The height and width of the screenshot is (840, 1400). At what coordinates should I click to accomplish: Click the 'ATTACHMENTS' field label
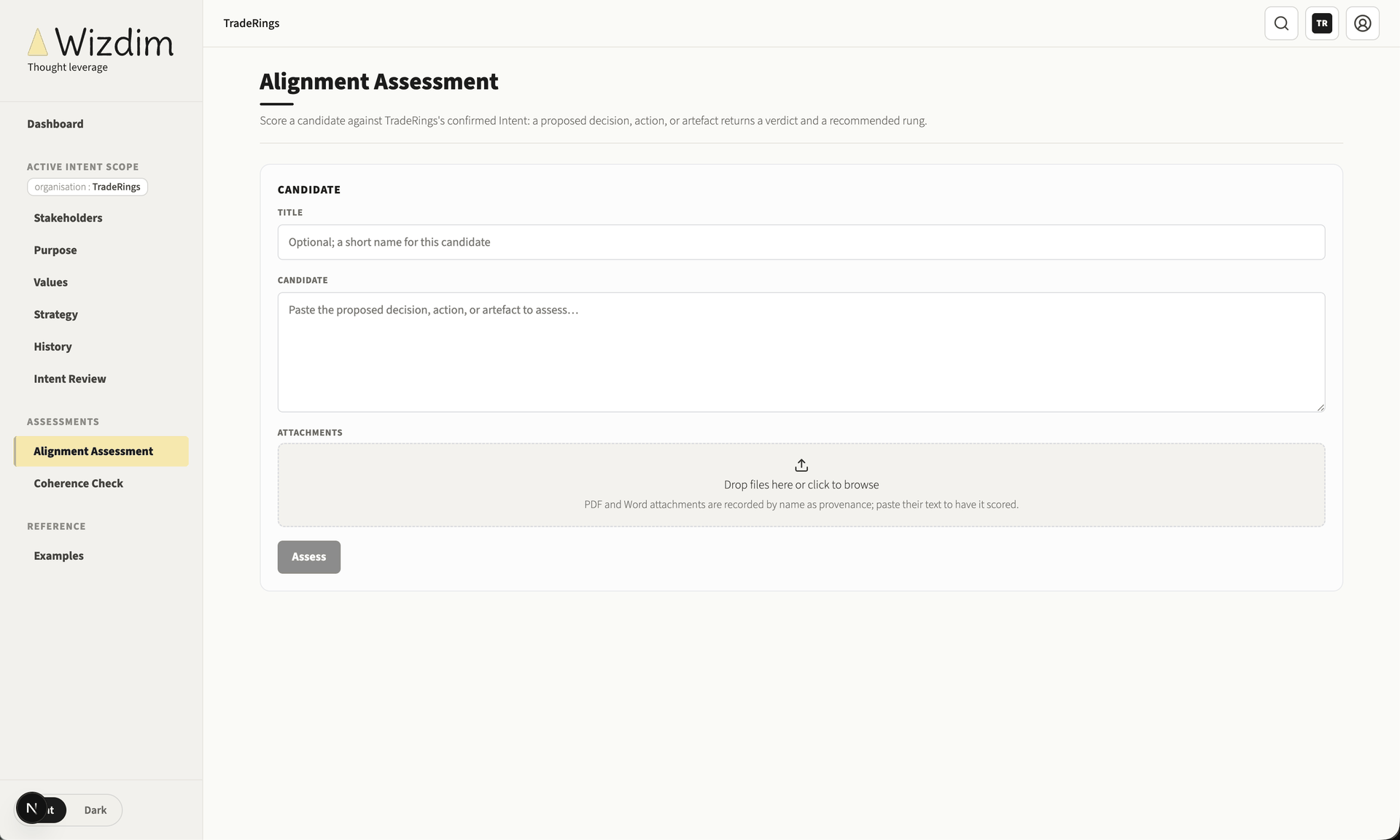point(310,432)
